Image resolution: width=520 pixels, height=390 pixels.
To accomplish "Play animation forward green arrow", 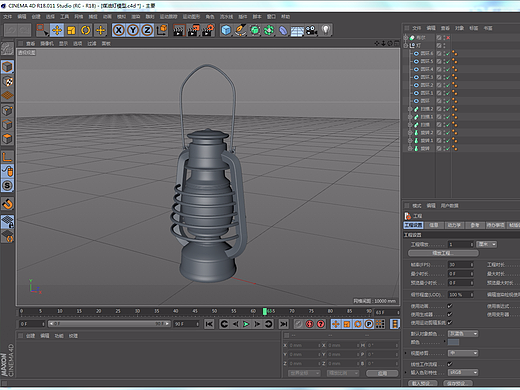I will (x=246, y=324).
